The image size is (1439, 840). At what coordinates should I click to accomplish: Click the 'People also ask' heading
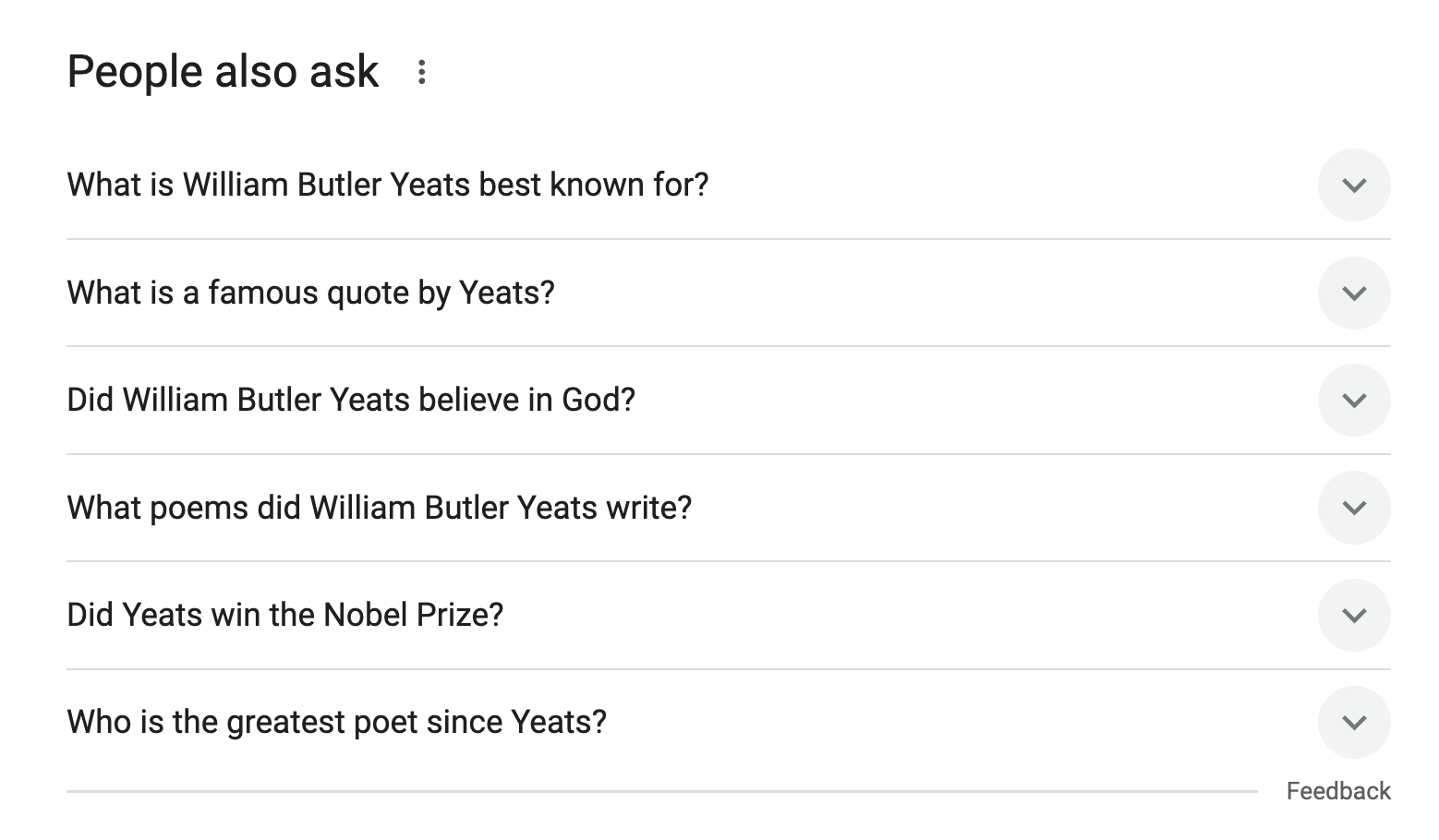pyautogui.click(x=223, y=72)
